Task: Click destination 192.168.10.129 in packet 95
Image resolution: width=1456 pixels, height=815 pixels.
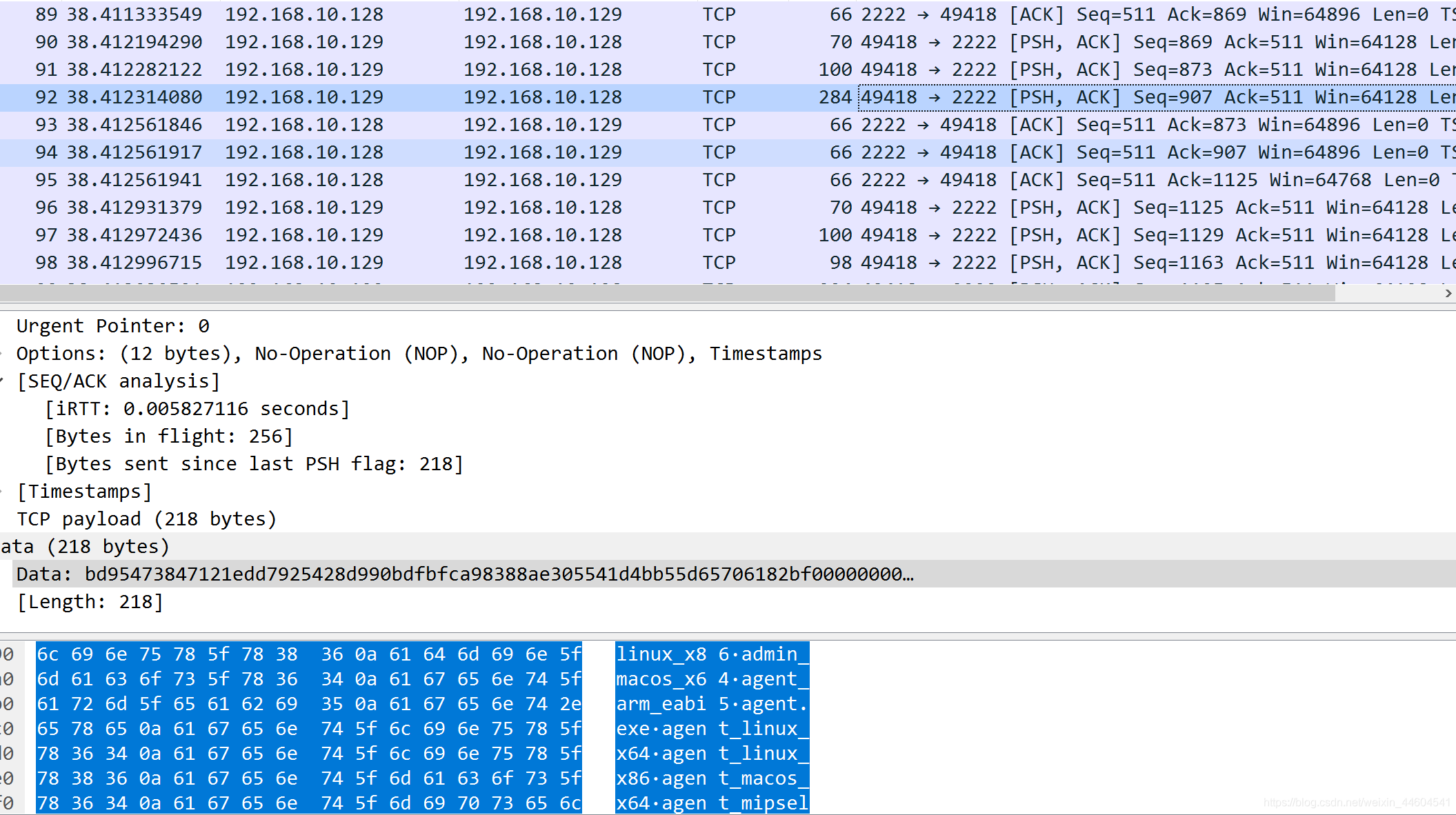Action: 543,180
